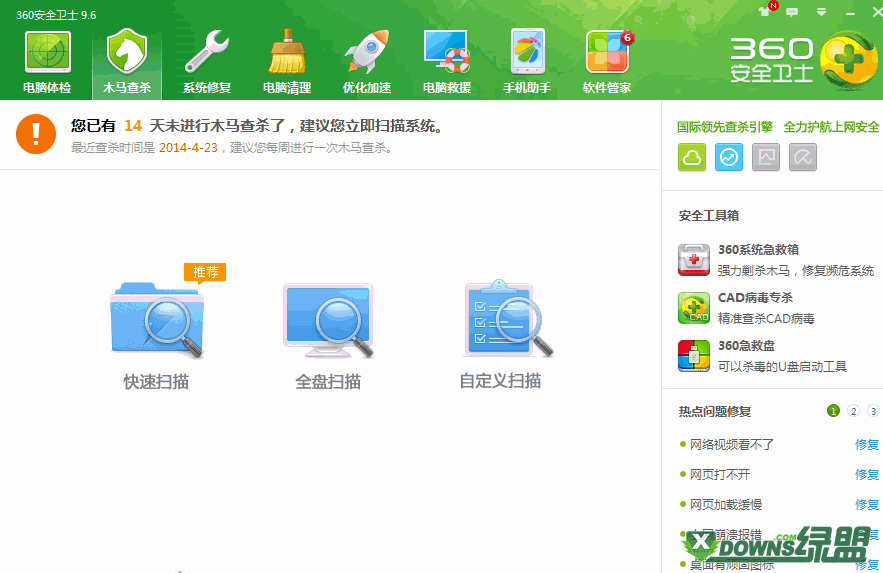Start 全盘扫描 monitor scan
Viewport: 883px width, 573px height.
tap(328, 336)
